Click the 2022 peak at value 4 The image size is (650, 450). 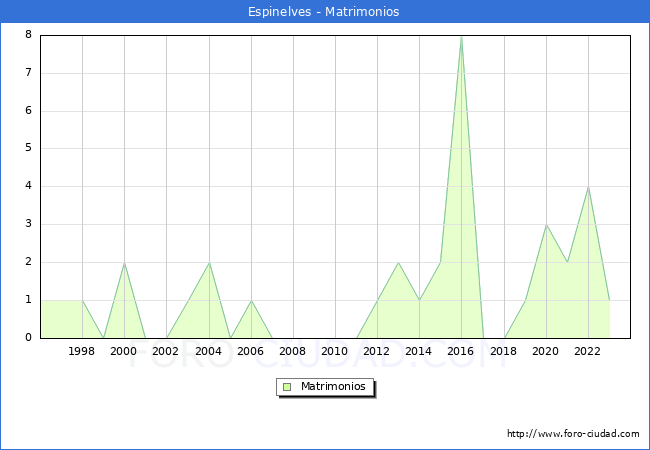588,187
